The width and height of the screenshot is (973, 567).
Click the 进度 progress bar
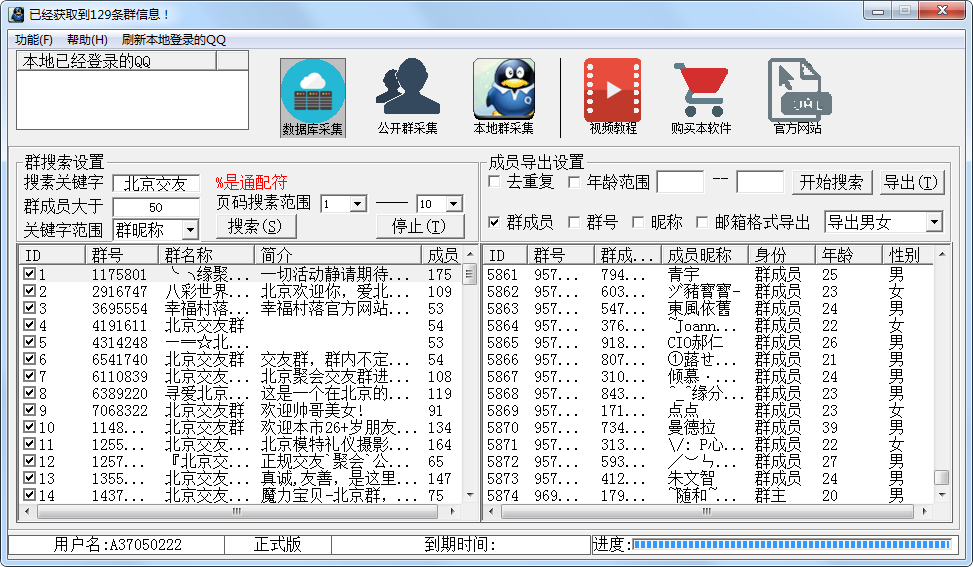coord(791,545)
